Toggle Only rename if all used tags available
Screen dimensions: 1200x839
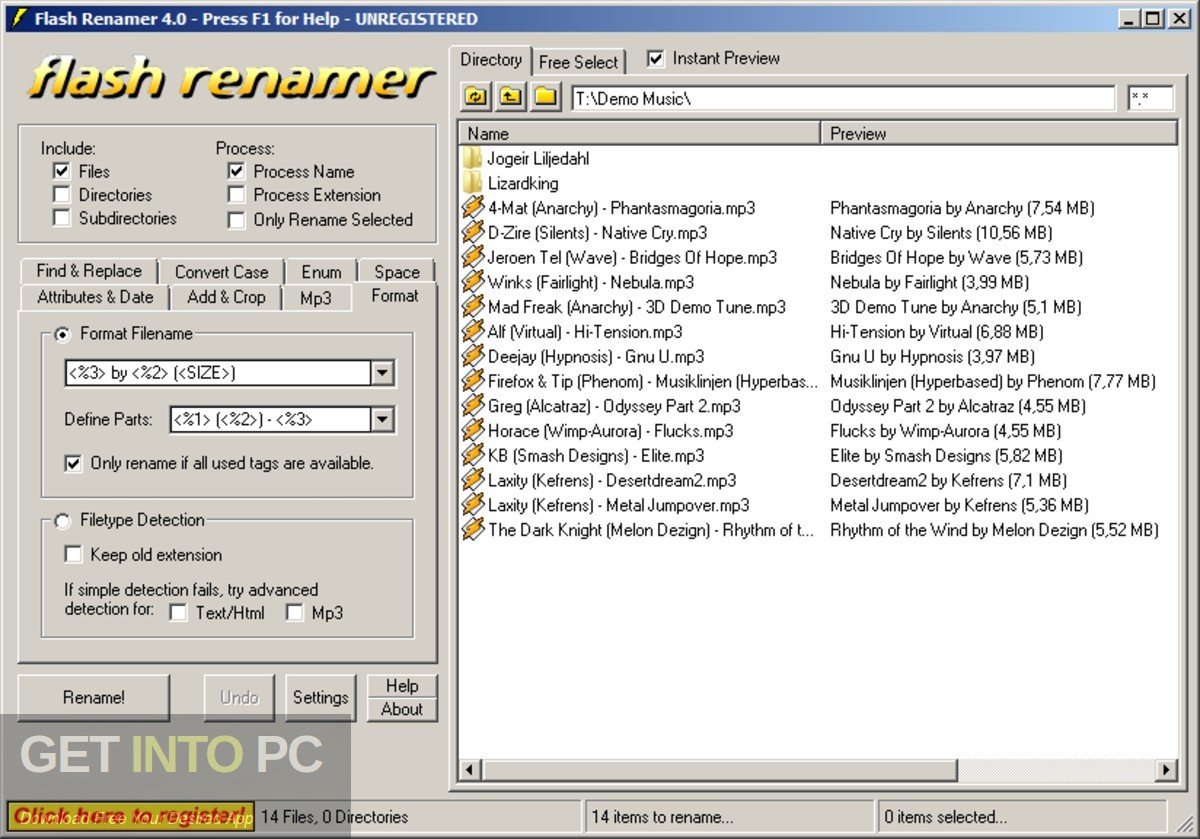click(x=73, y=463)
